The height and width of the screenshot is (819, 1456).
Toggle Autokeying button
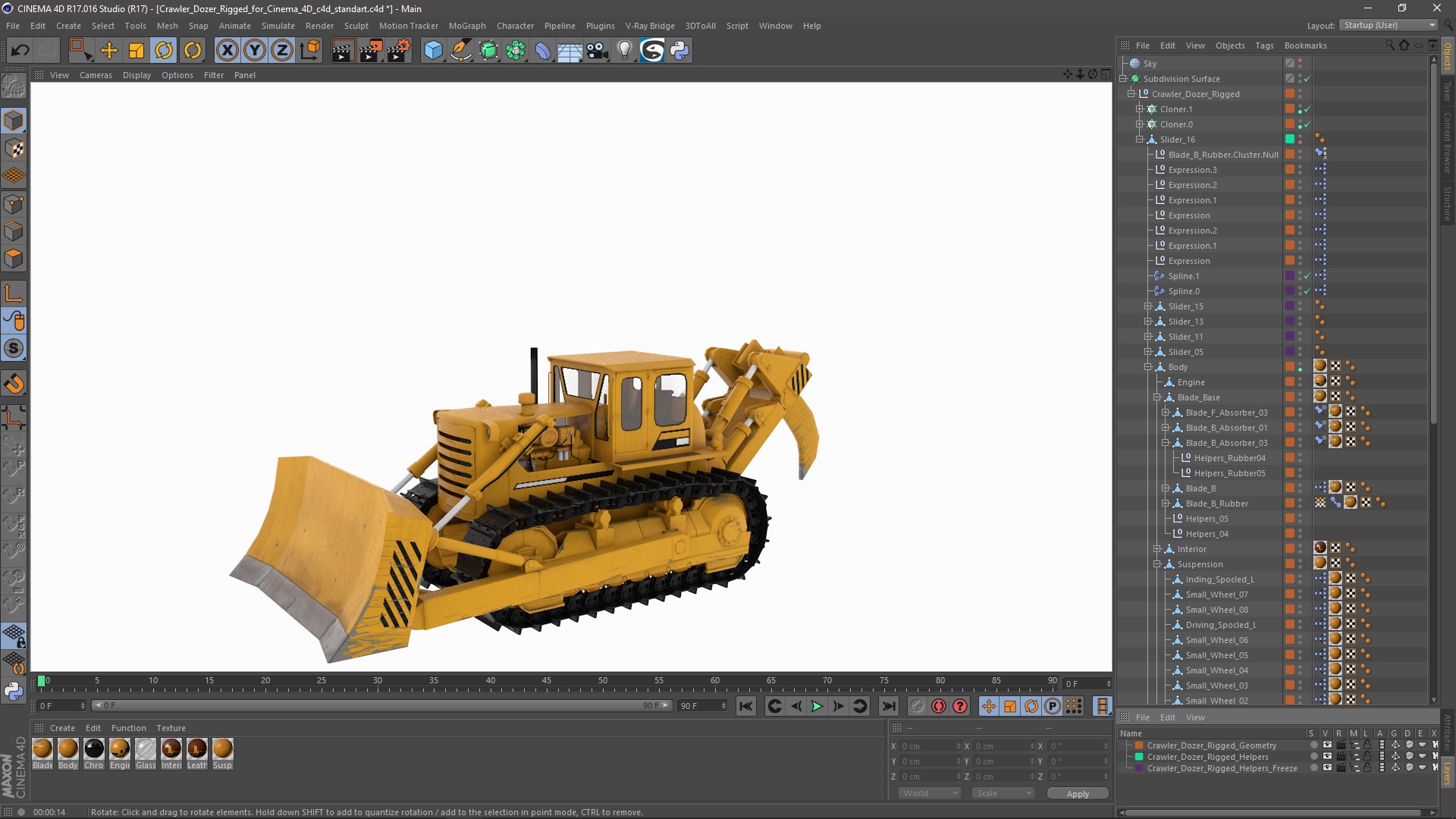939,706
